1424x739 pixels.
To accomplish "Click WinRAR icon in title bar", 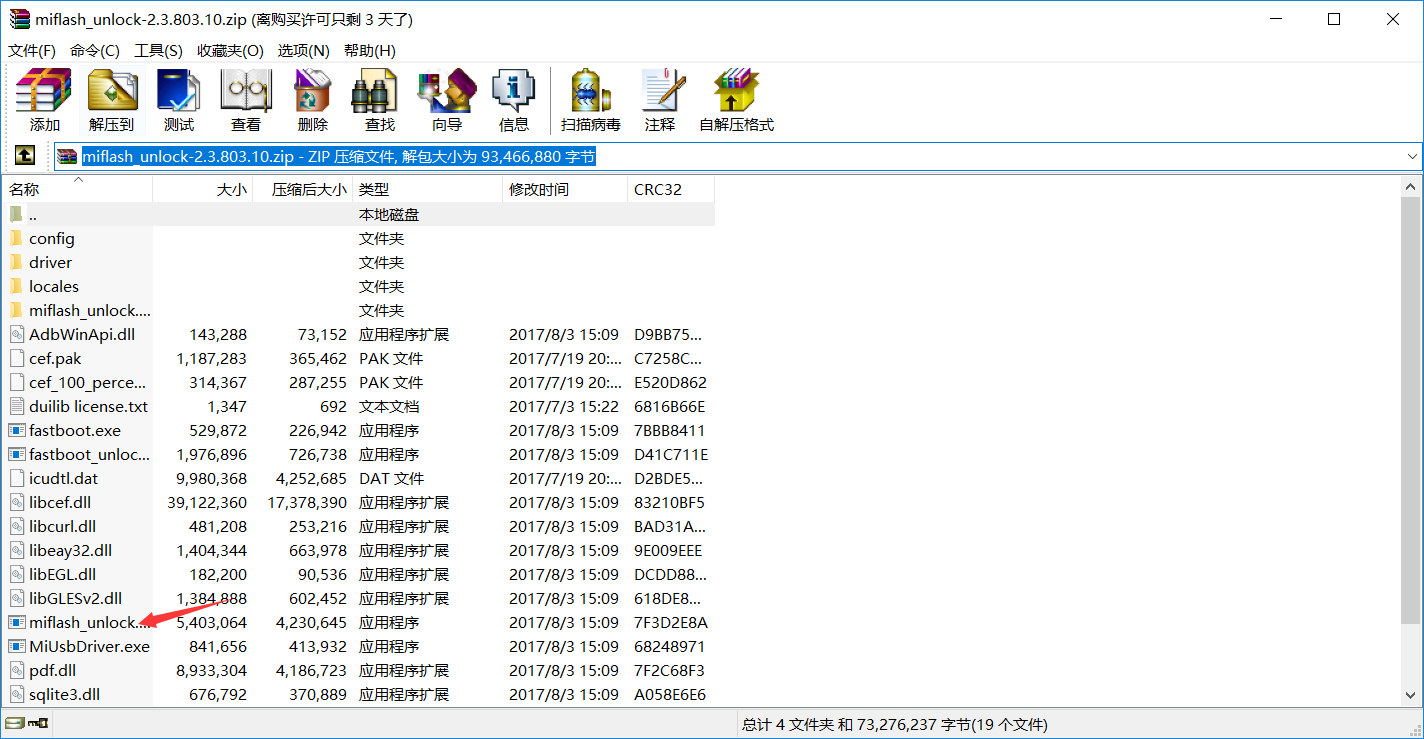I will 20,19.
